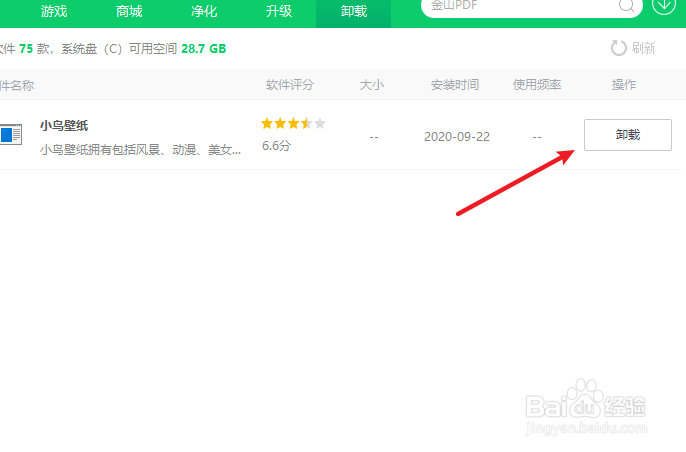This screenshot has width=686, height=452.
Task: Sort by 使用频率 column header
Action: pos(537,85)
